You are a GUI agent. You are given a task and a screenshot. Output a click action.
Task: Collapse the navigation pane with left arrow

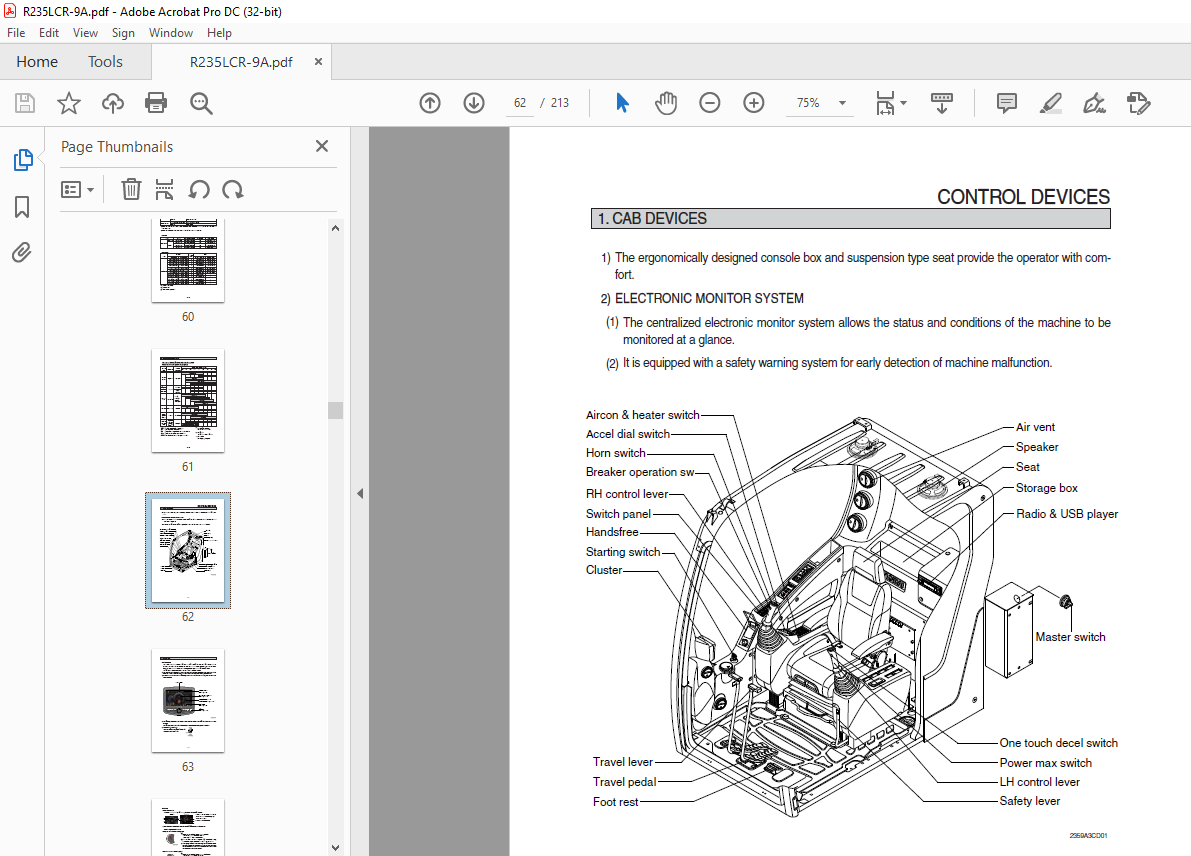(x=360, y=494)
